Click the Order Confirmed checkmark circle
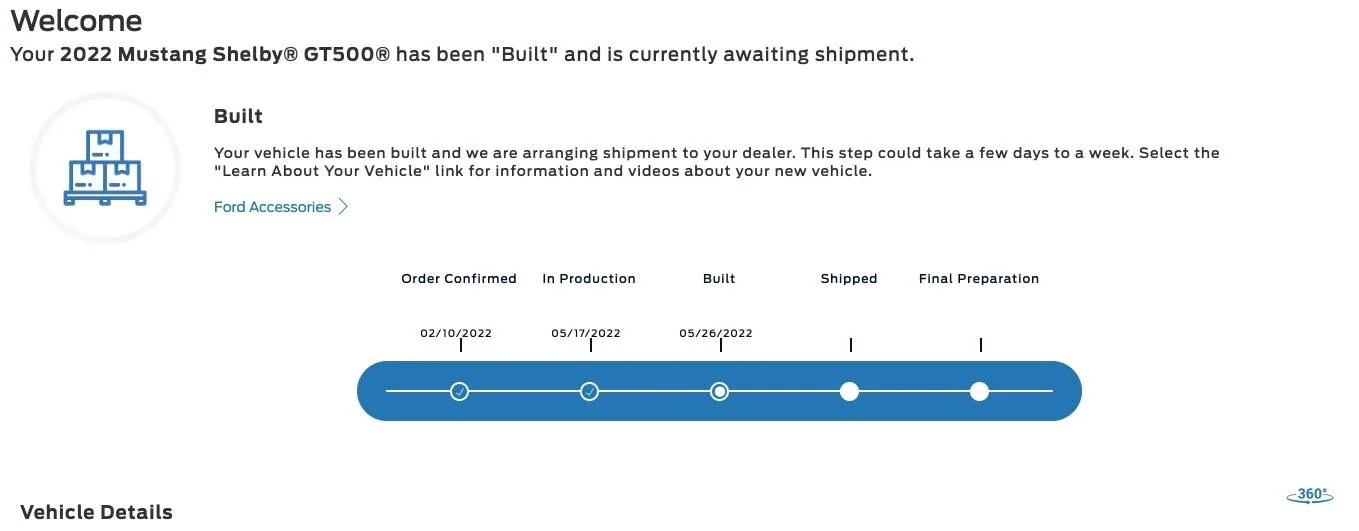 [459, 391]
